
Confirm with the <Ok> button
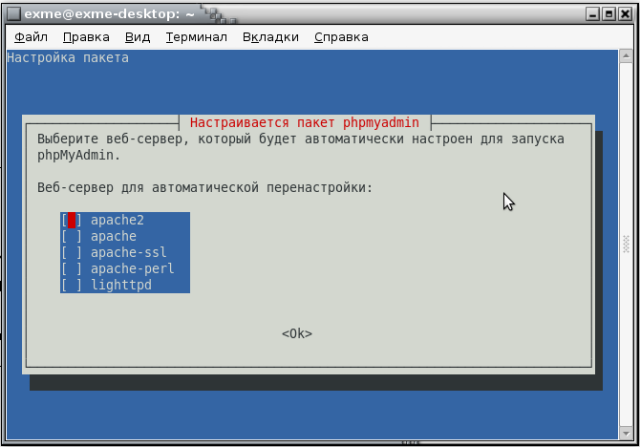[297, 334]
